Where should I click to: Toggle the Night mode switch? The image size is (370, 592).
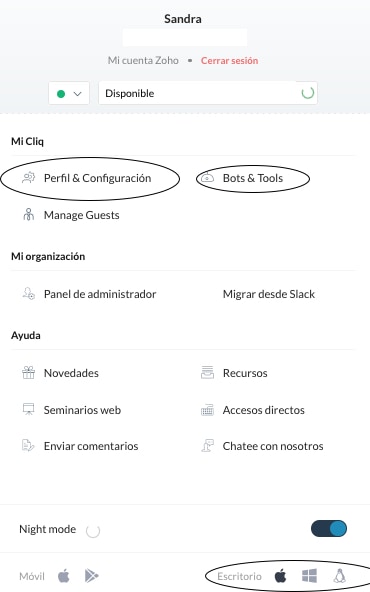(329, 529)
